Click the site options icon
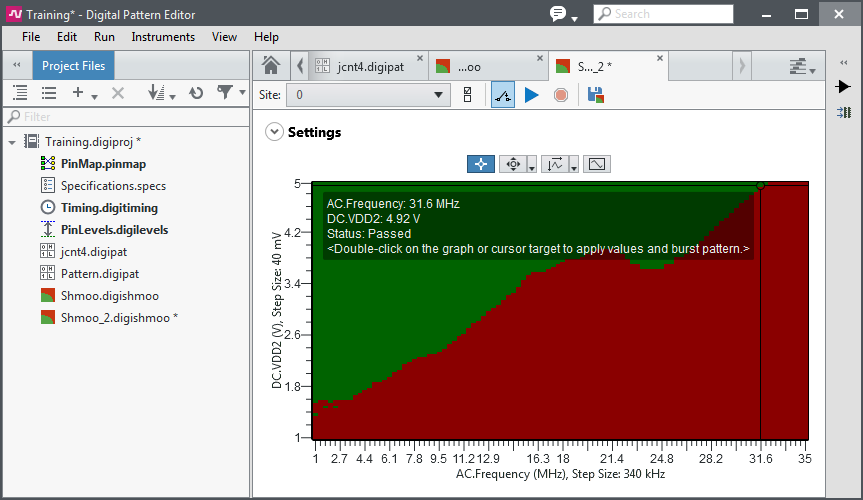The height and width of the screenshot is (500, 863). tap(467, 95)
